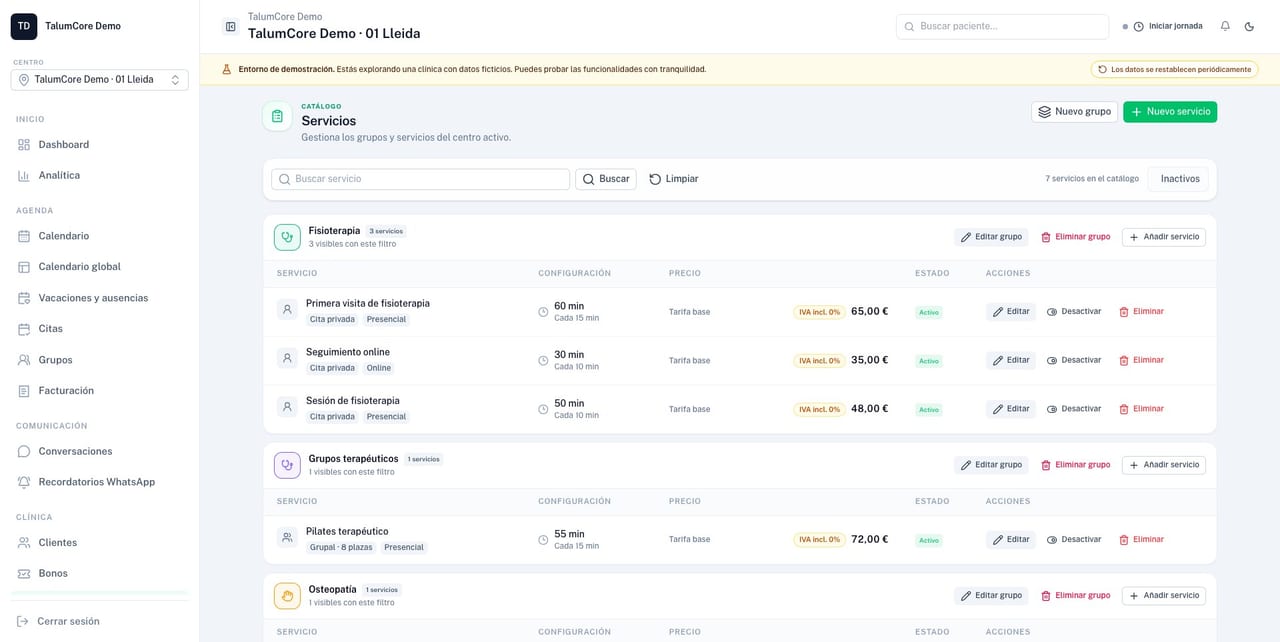The height and width of the screenshot is (642, 1280).
Task: Click the TD account avatar
Action: tap(24, 26)
